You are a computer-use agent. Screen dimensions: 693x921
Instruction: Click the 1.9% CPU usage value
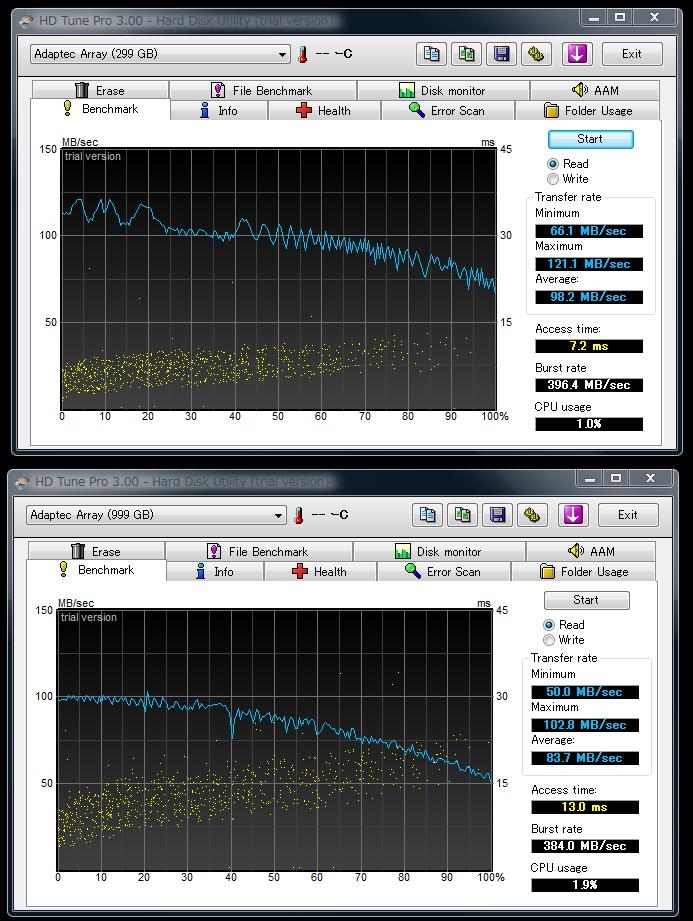click(585, 885)
